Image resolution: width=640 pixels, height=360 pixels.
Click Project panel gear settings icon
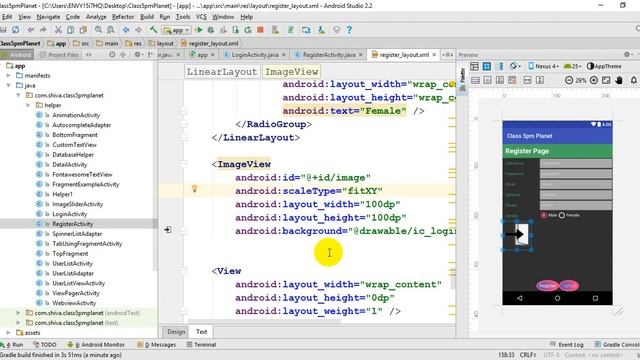click(x=138, y=54)
